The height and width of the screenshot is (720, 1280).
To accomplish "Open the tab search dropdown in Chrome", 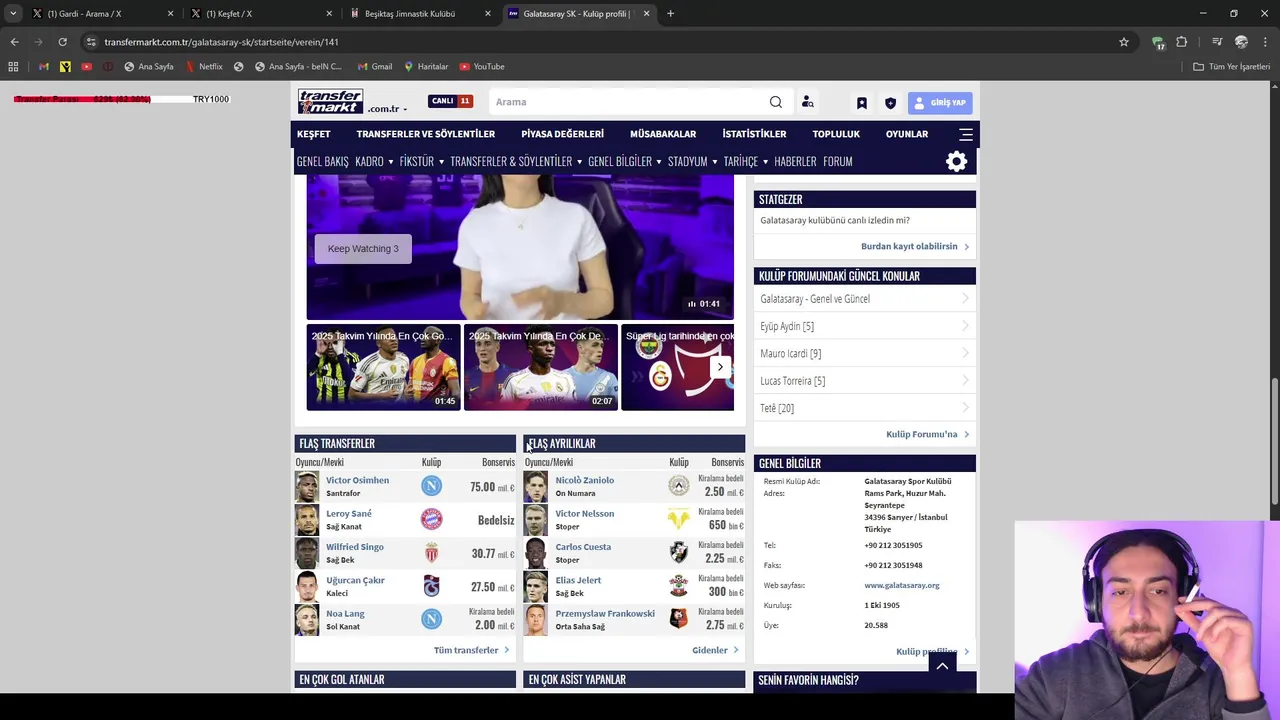I will (14, 14).
